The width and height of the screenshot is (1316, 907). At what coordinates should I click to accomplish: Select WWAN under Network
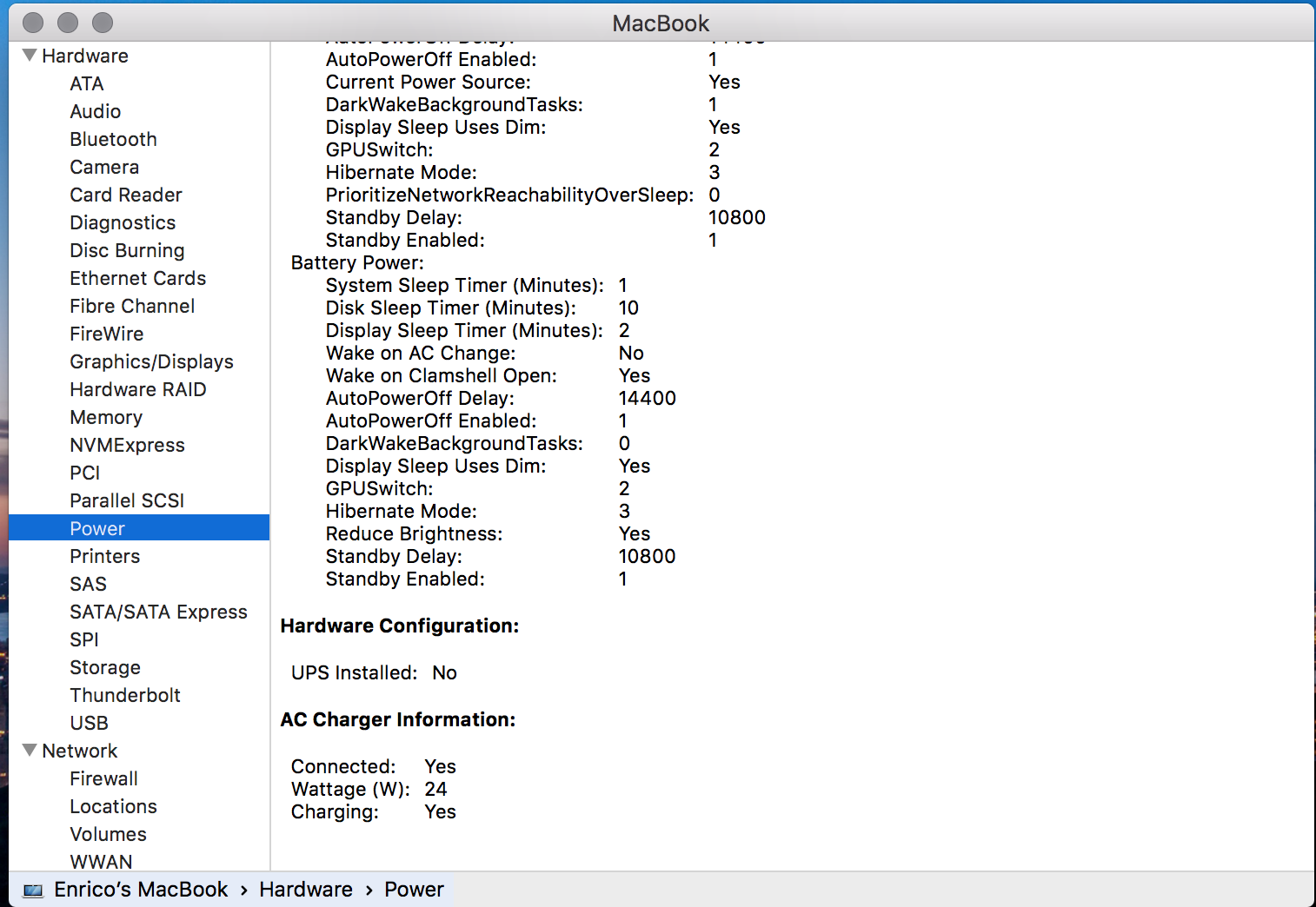tap(102, 862)
